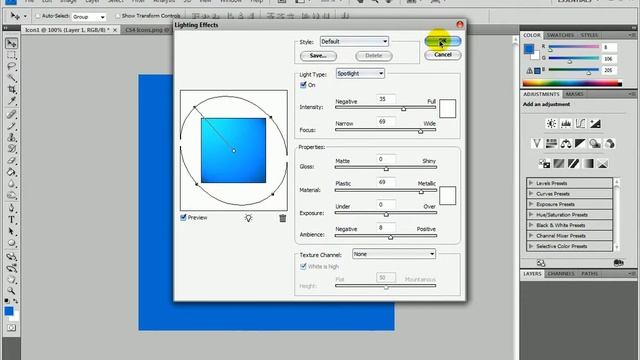Screen dimensions: 640x360
Task: Add a Brightness/Contrast adjustment
Action: point(551,124)
